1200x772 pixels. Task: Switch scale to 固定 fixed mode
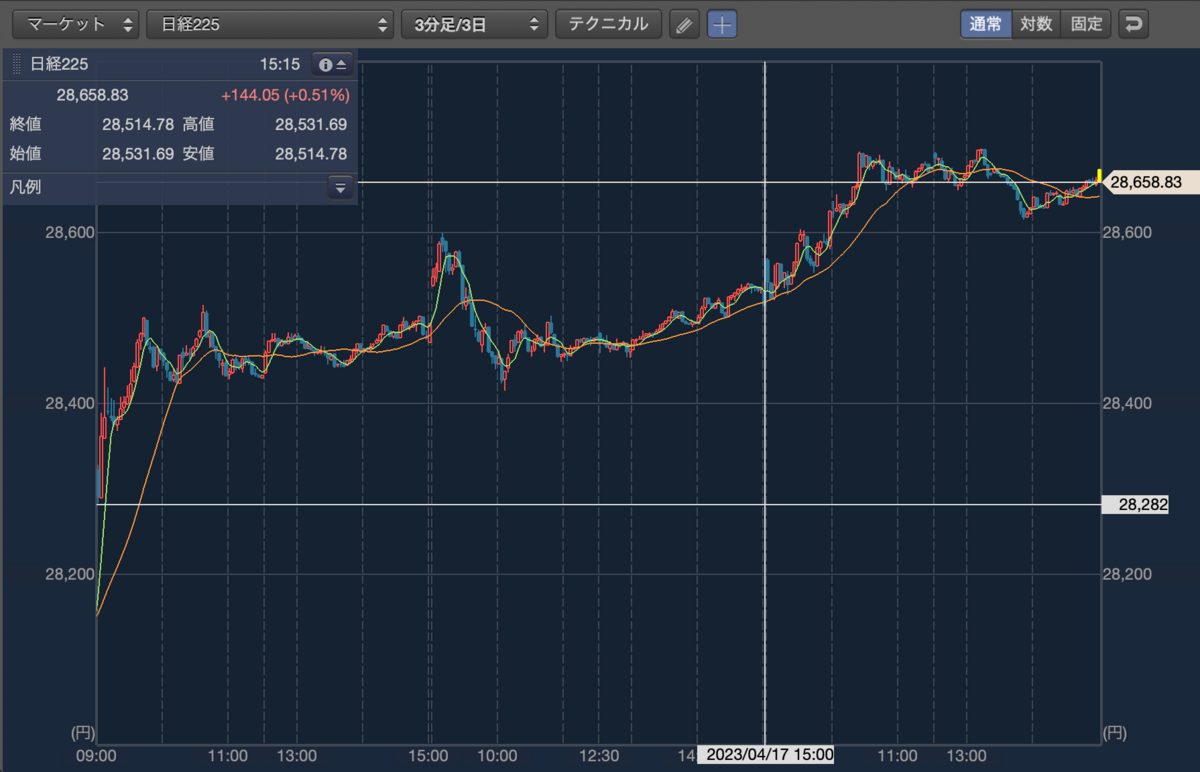click(x=1086, y=24)
